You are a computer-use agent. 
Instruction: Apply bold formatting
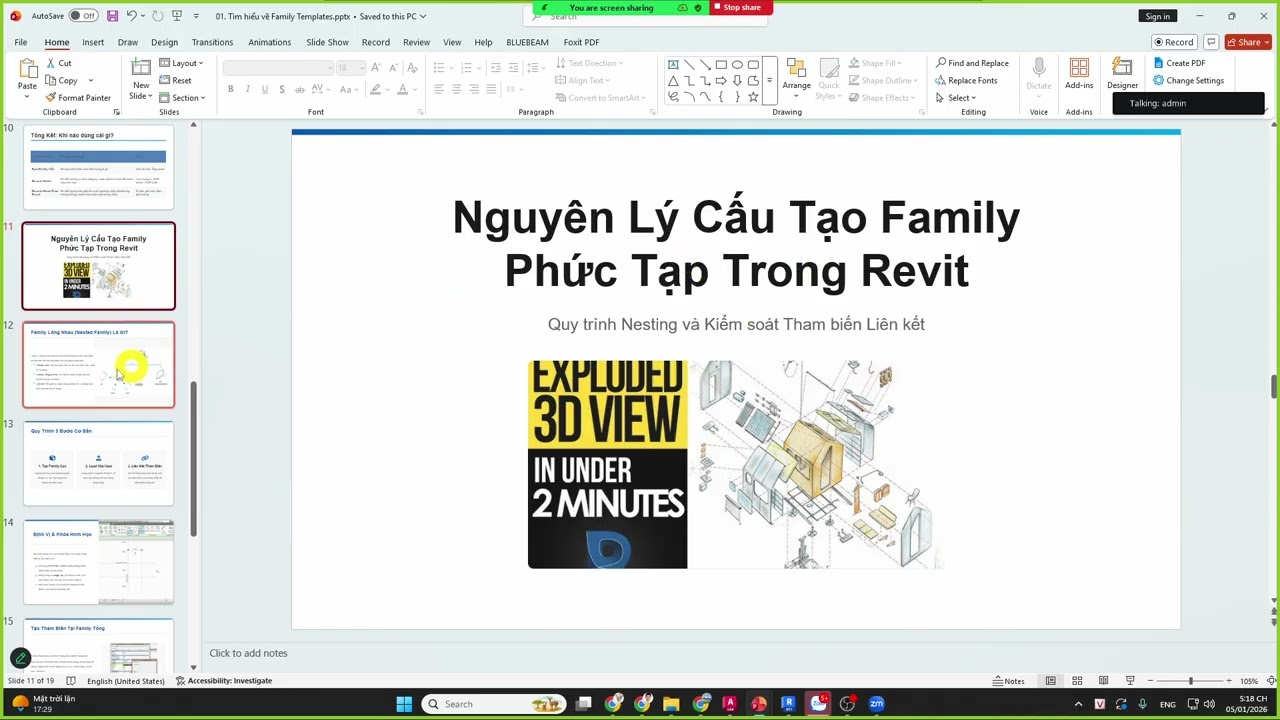pyautogui.click(x=230, y=89)
